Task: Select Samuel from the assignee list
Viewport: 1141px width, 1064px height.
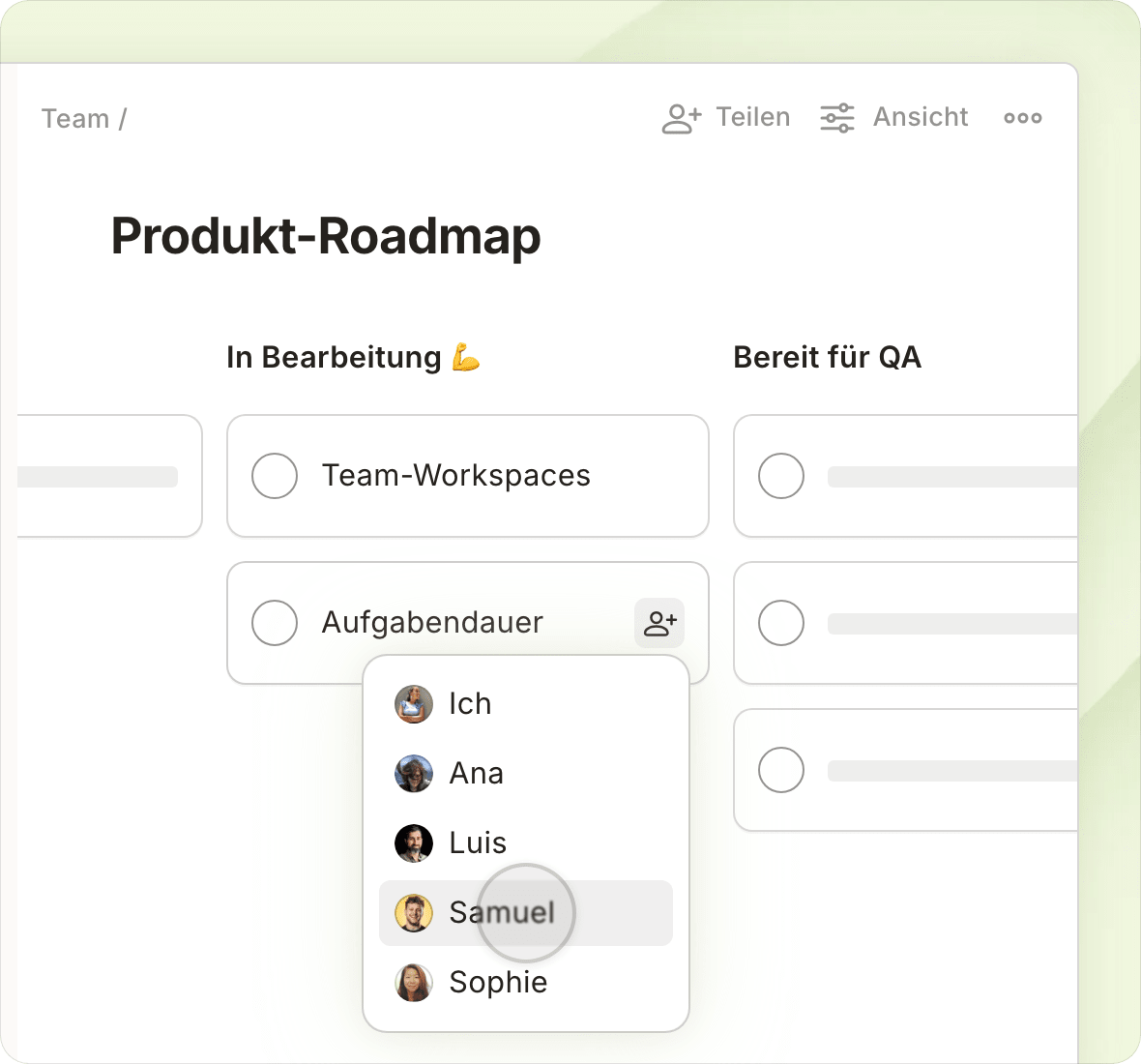Action: (502, 912)
